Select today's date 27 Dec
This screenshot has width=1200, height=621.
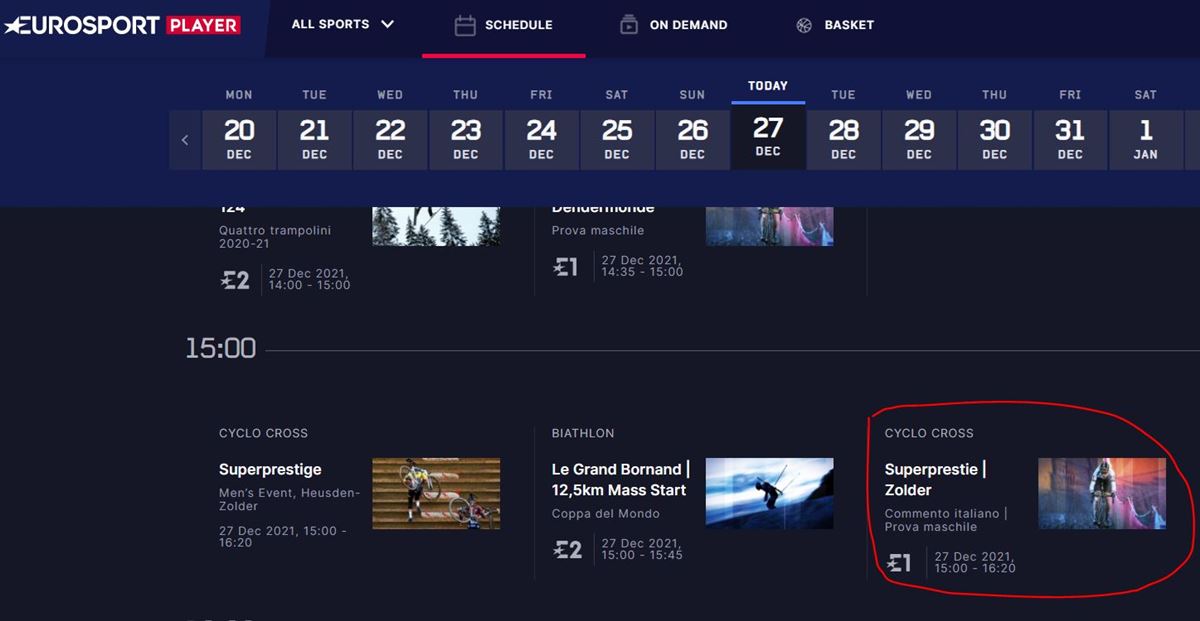(x=768, y=138)
